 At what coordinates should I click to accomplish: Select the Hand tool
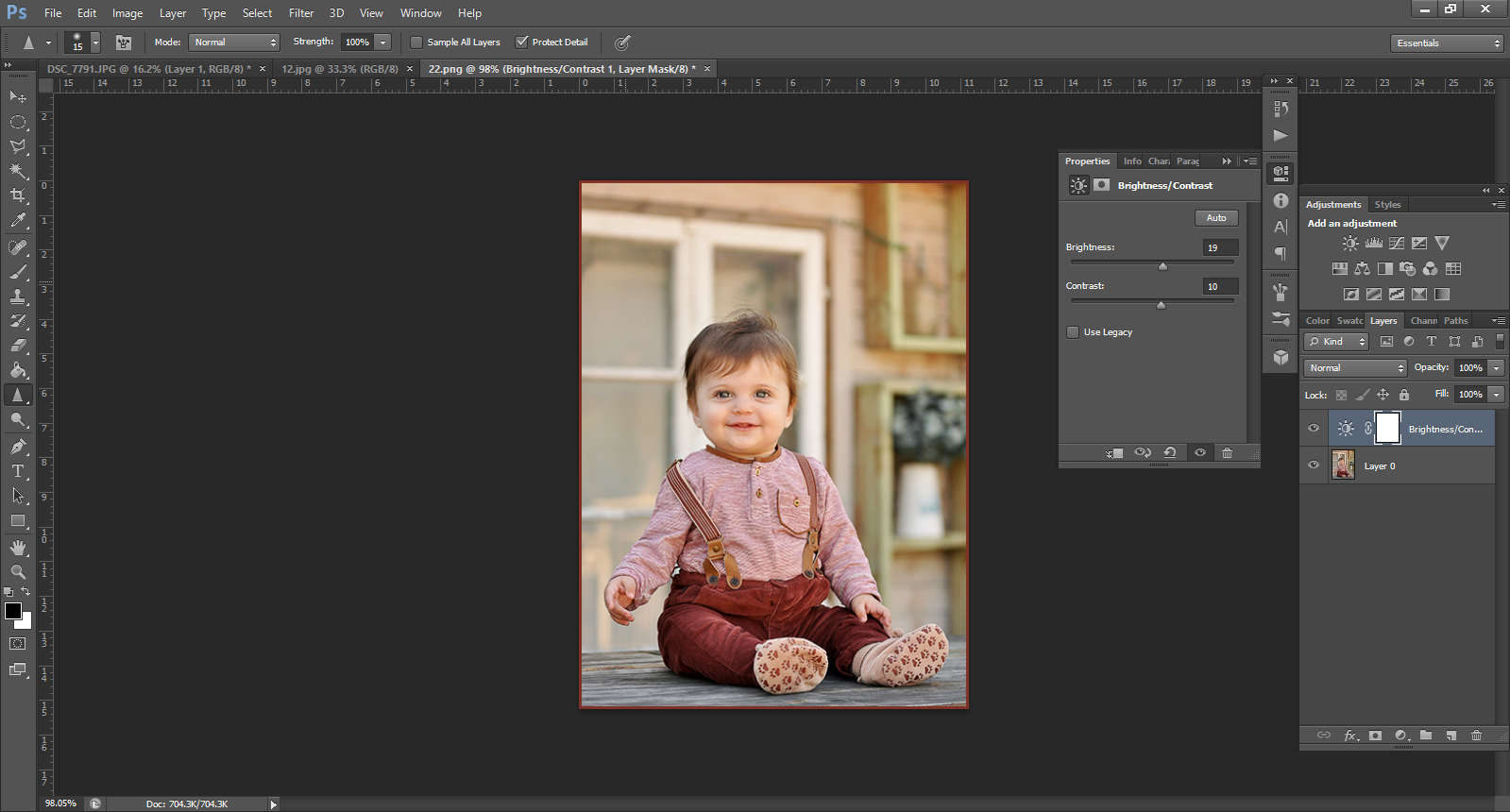18,548
